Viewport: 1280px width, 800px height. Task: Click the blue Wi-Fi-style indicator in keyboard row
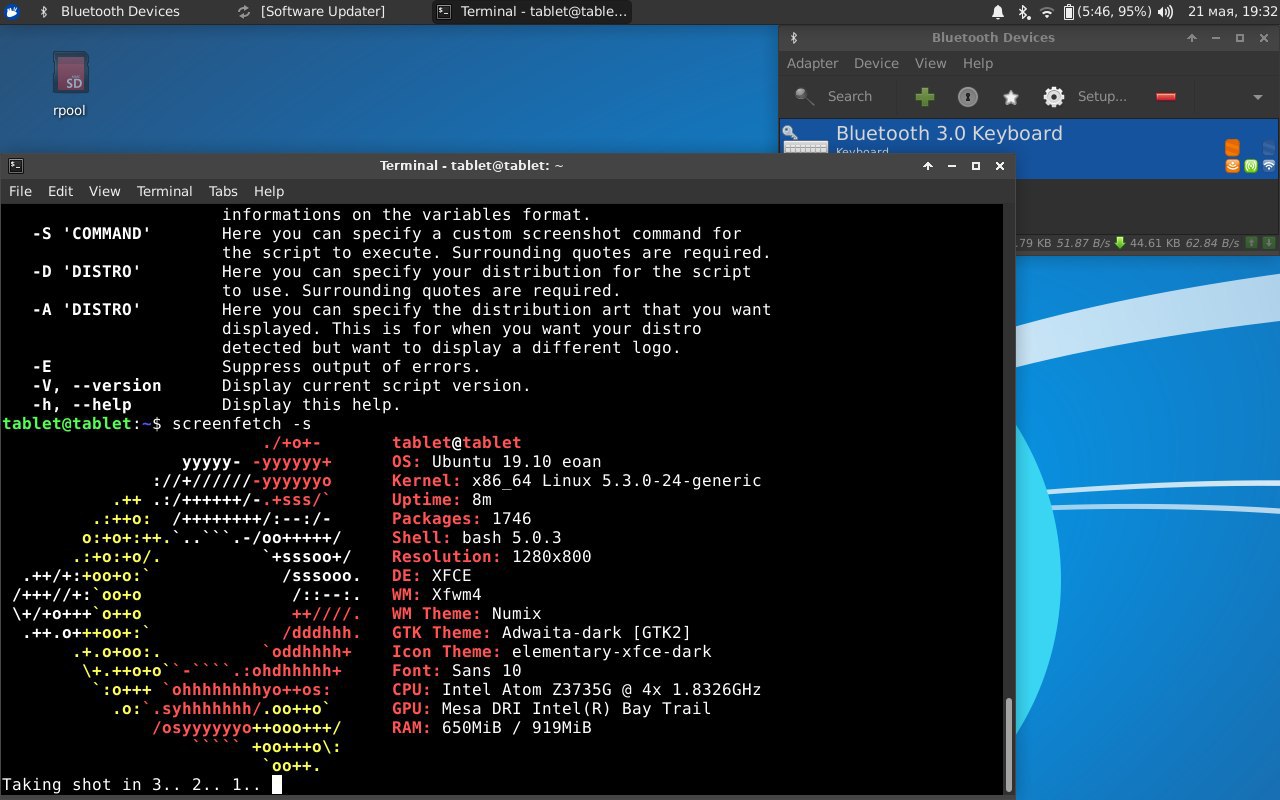click(1269, 165)
